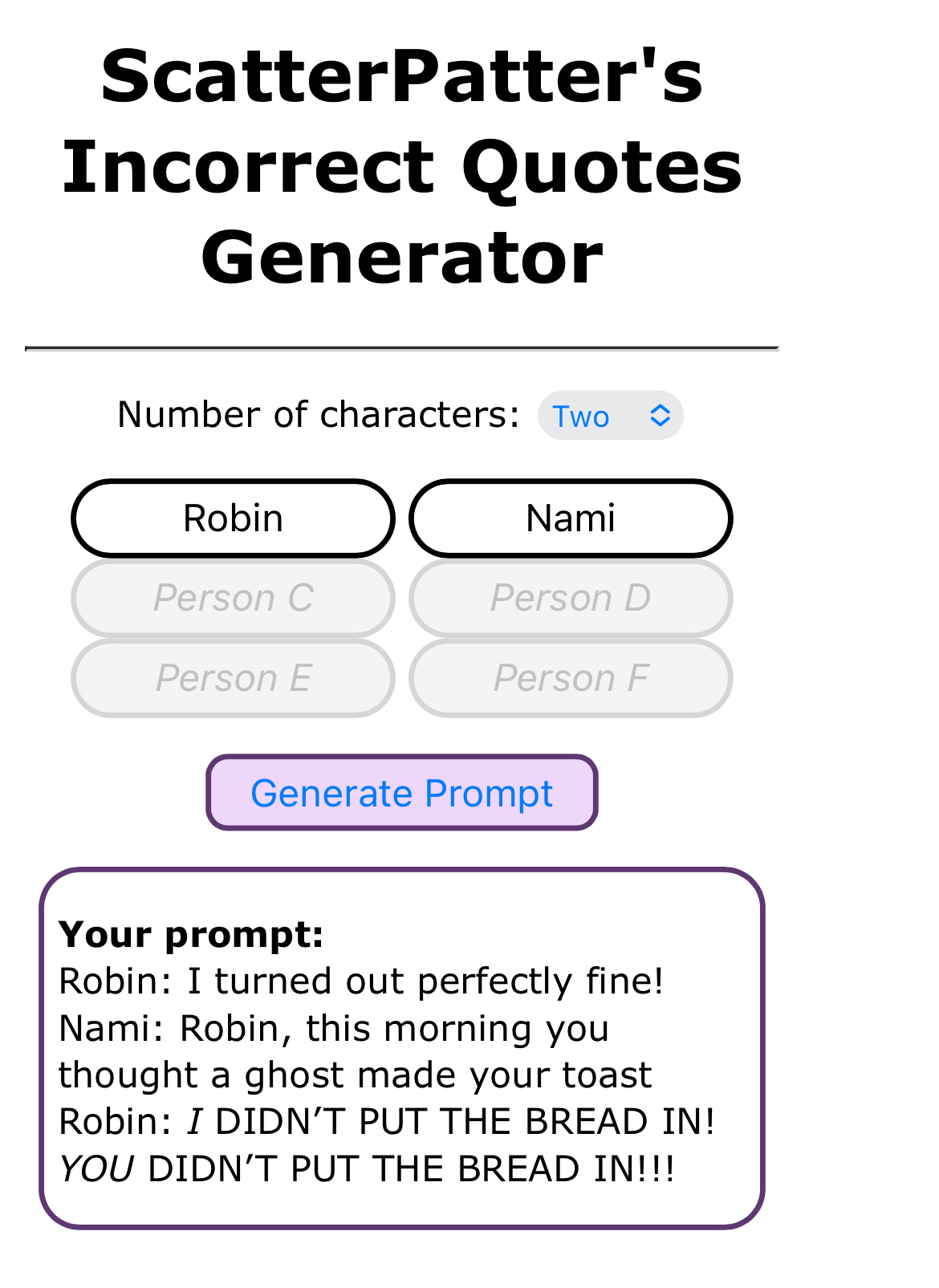Click the disabled Person D field
939x1288 pixels.
pyautogui.click(x=571, y=598)
